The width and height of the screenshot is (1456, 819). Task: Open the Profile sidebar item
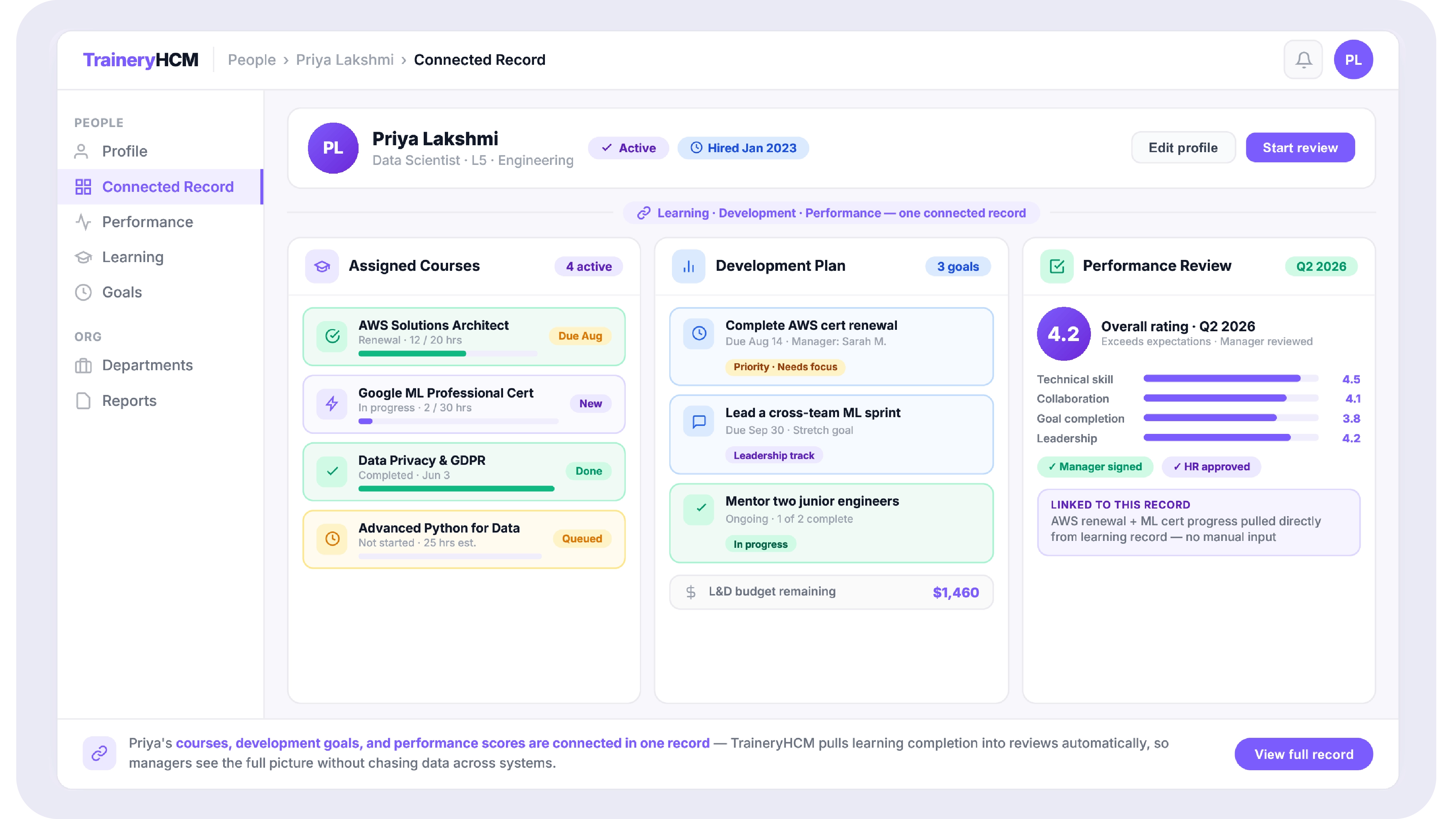pyautogui.click(x=160, y=151)
